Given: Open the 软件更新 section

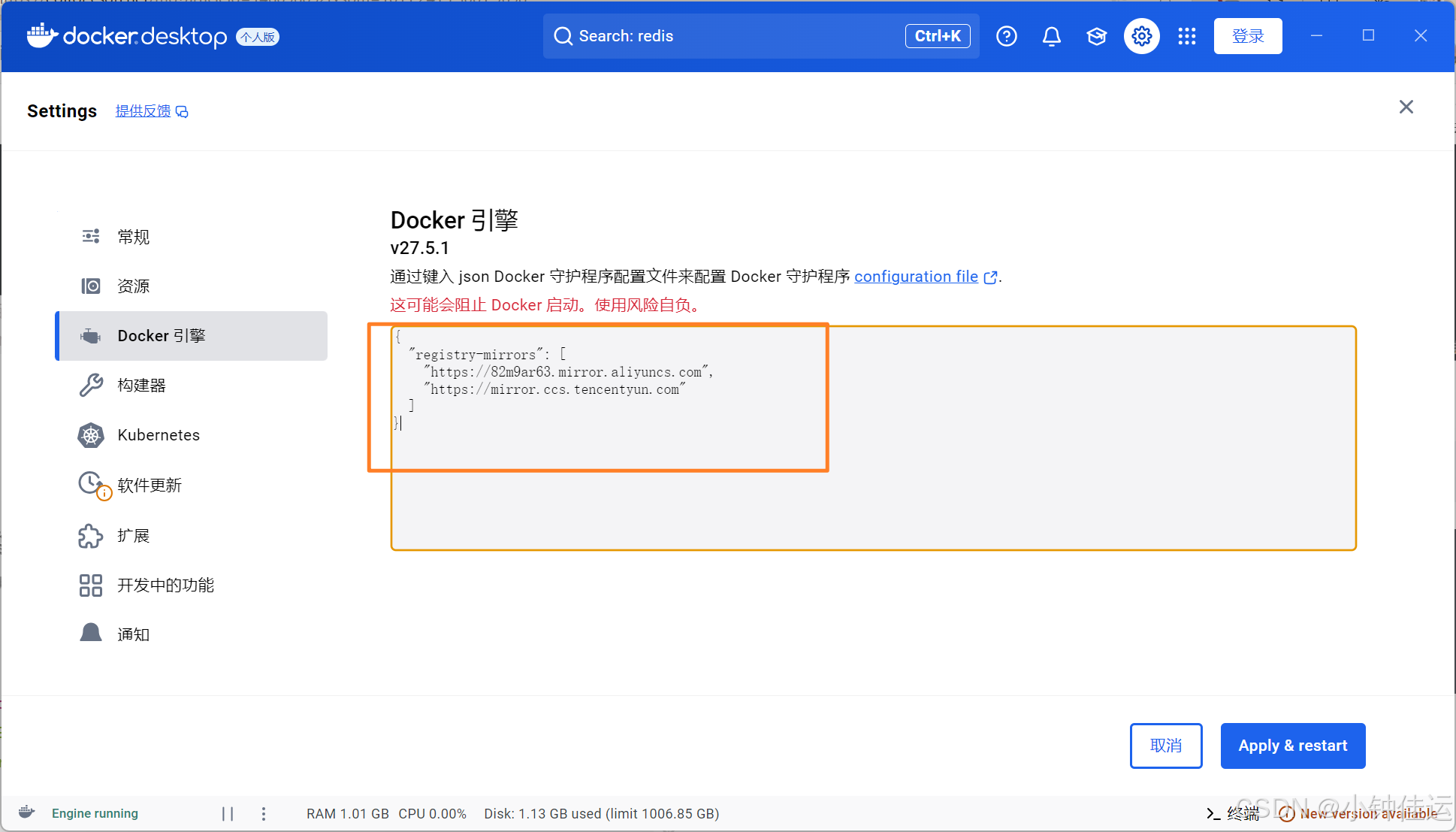Looking at the screenshot, I should 192,485.
